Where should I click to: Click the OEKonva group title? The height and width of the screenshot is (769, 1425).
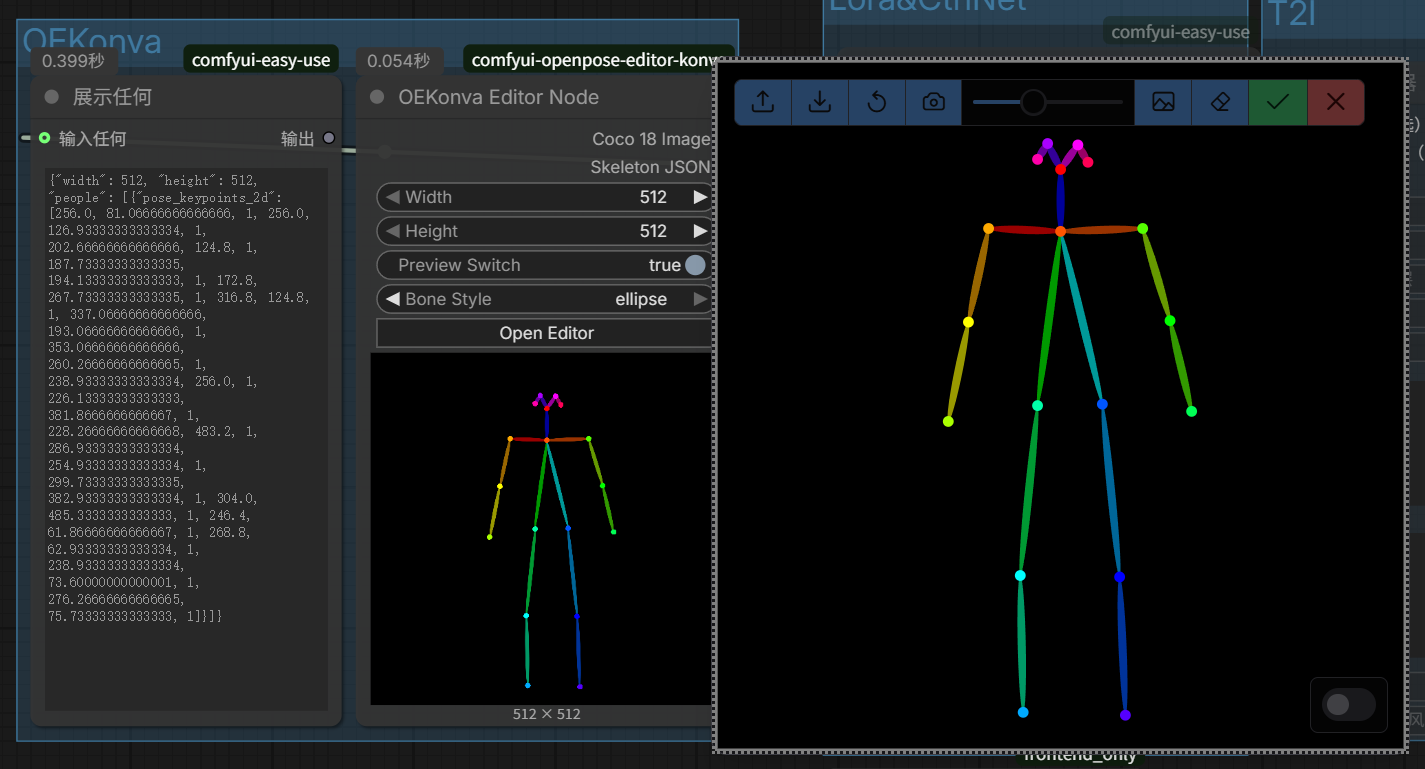(91, 41)
